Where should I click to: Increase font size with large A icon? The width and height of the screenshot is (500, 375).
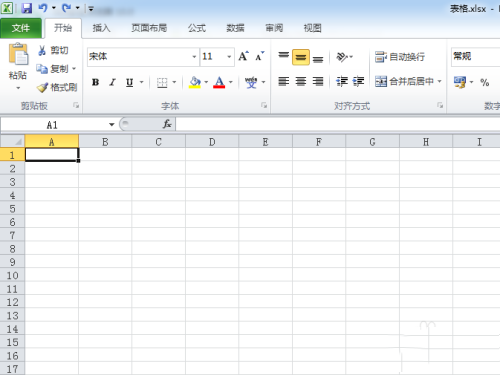[244, 56]
